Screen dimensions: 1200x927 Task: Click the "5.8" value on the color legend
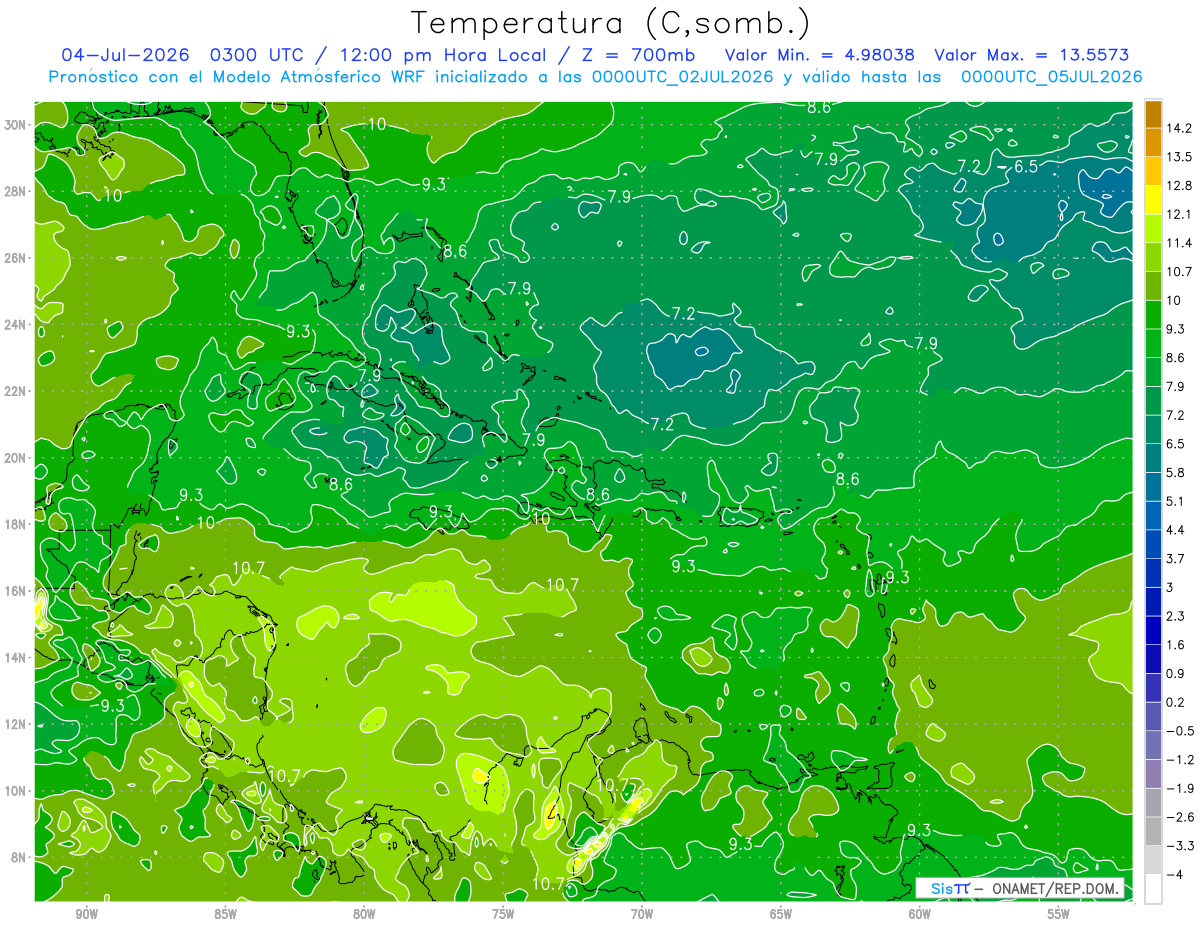point(1176,472)
